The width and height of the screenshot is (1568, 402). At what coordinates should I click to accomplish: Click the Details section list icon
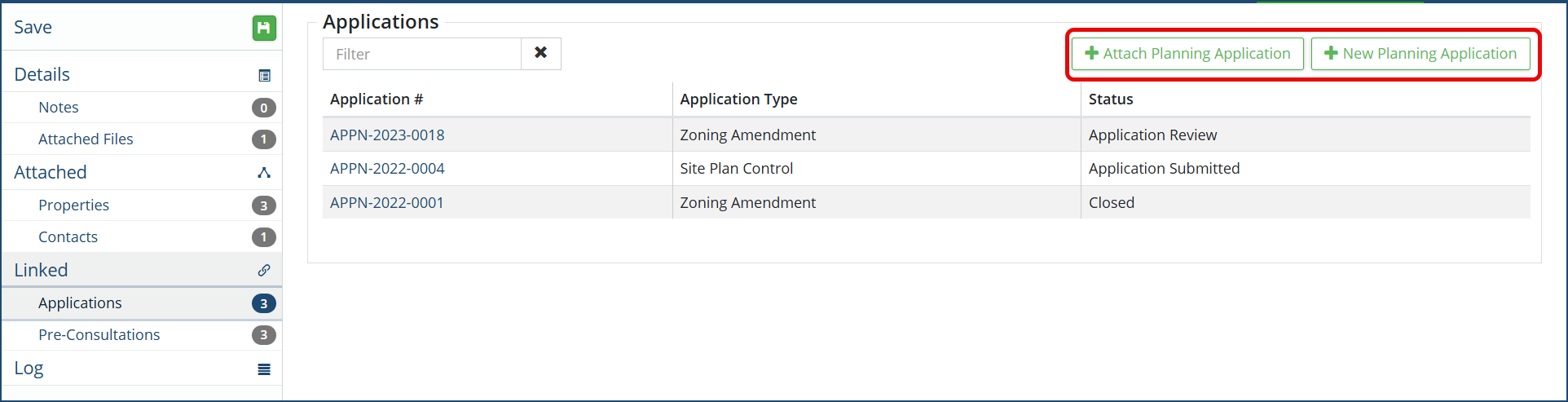(264, 75)
